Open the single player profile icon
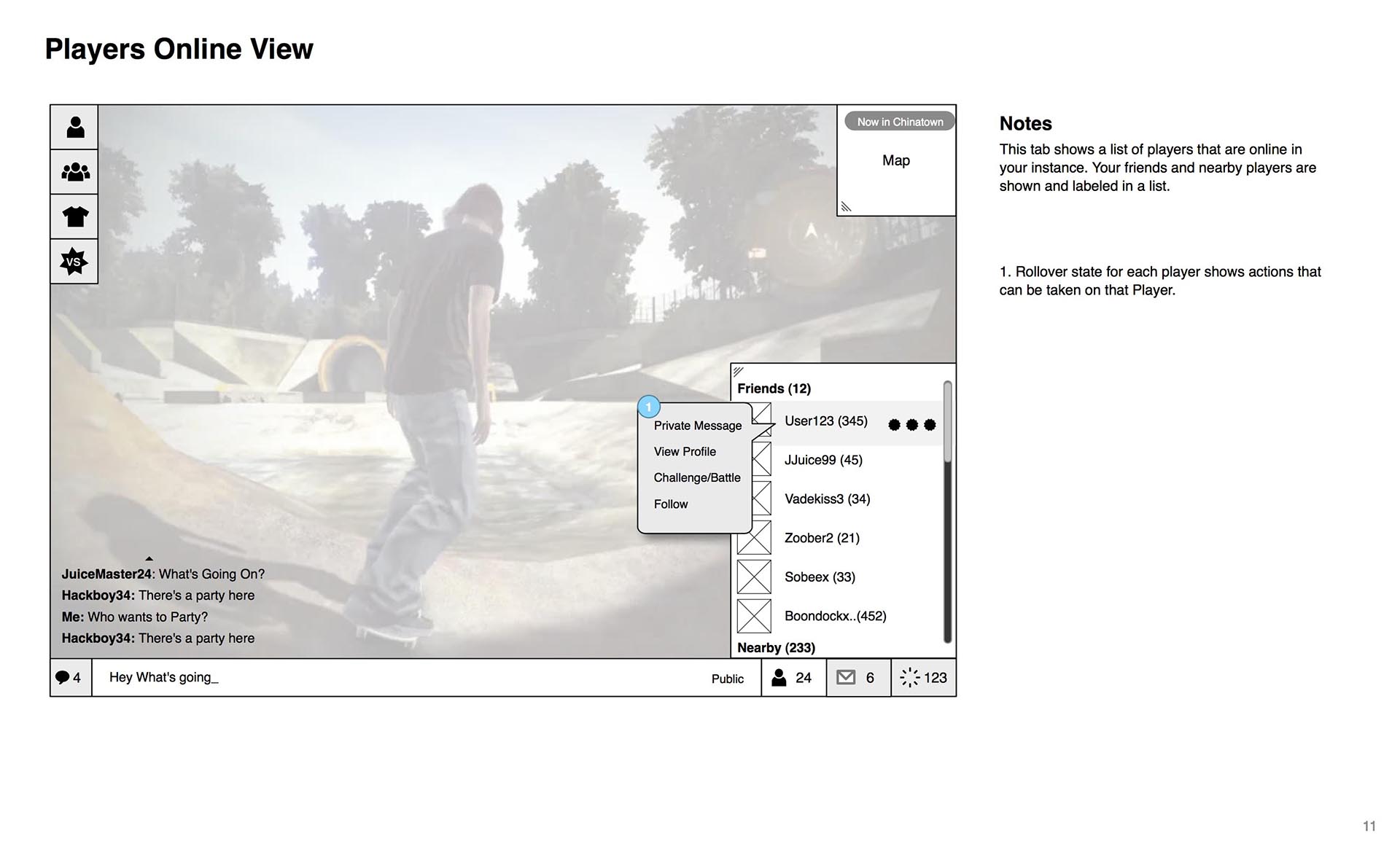The image size is (1400, 844). coord(74,128)
